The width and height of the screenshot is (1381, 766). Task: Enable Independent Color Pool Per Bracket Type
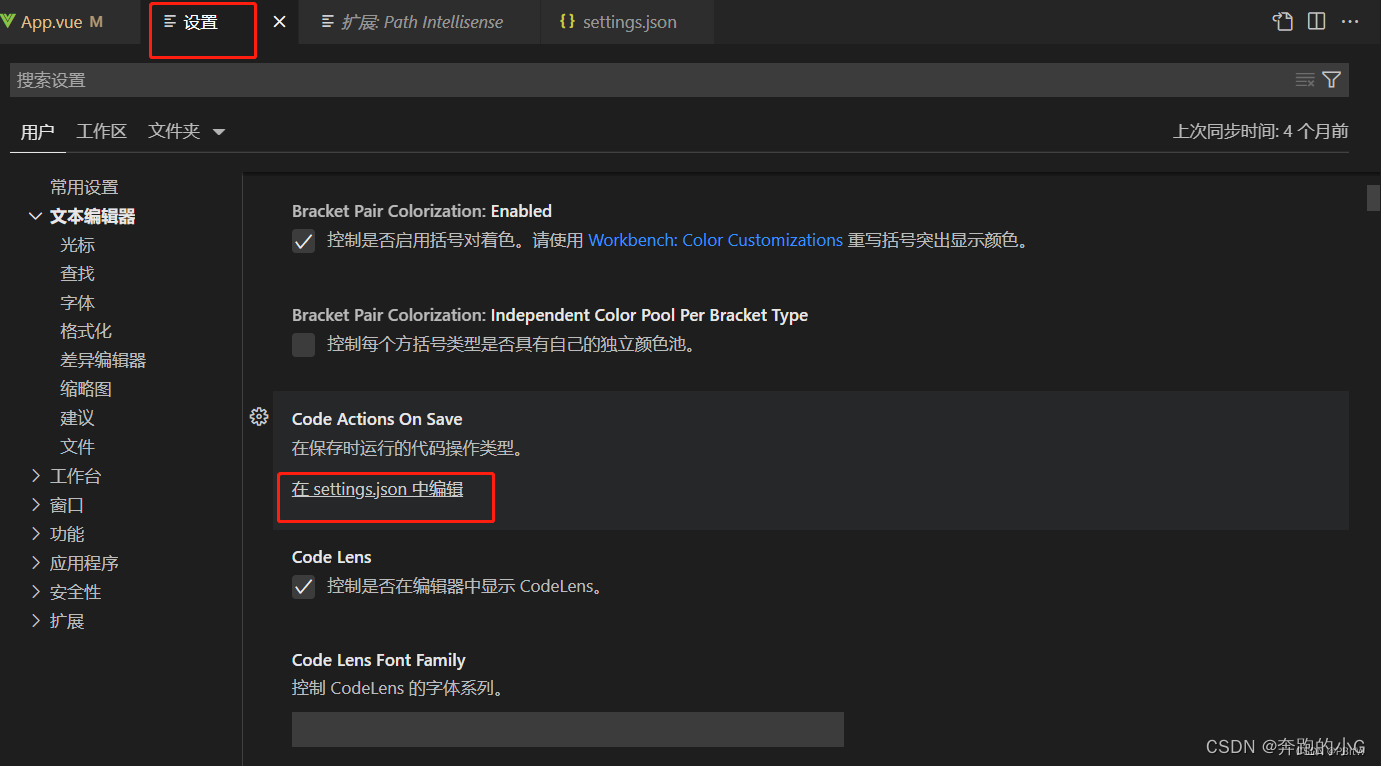coord(304,345)
